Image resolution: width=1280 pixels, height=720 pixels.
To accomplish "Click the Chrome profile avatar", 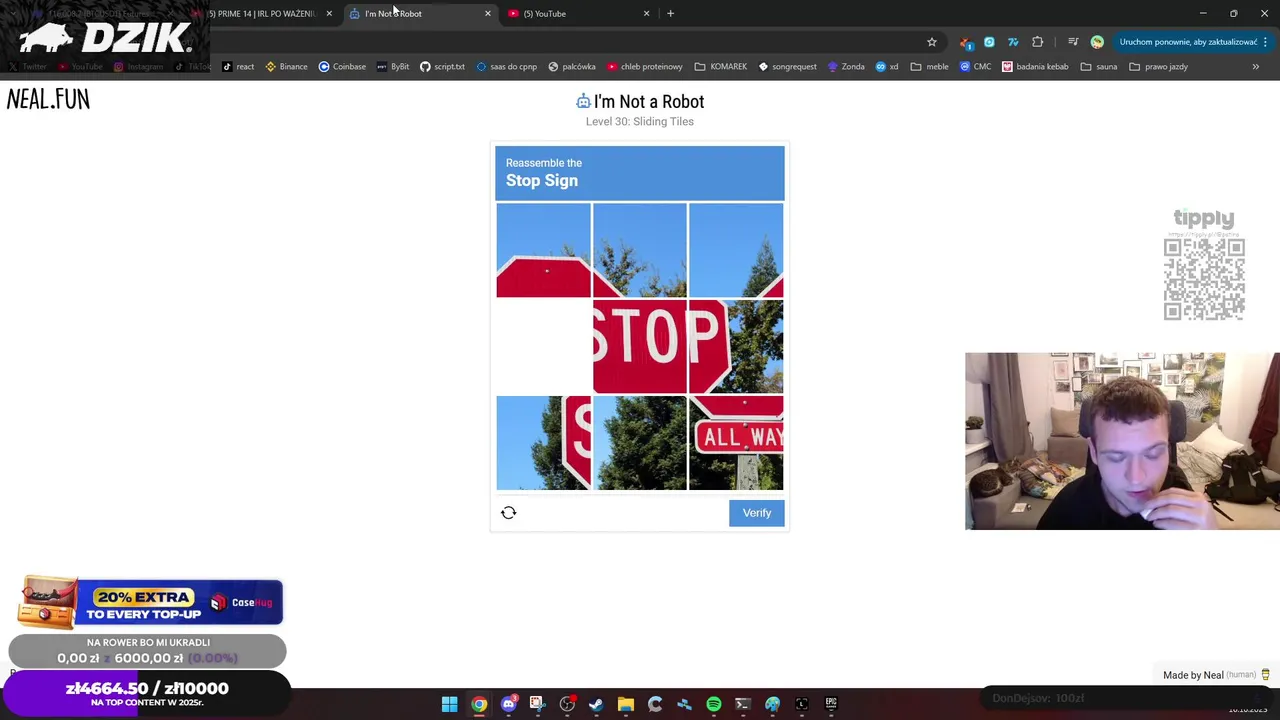I will pos(1097,42).
